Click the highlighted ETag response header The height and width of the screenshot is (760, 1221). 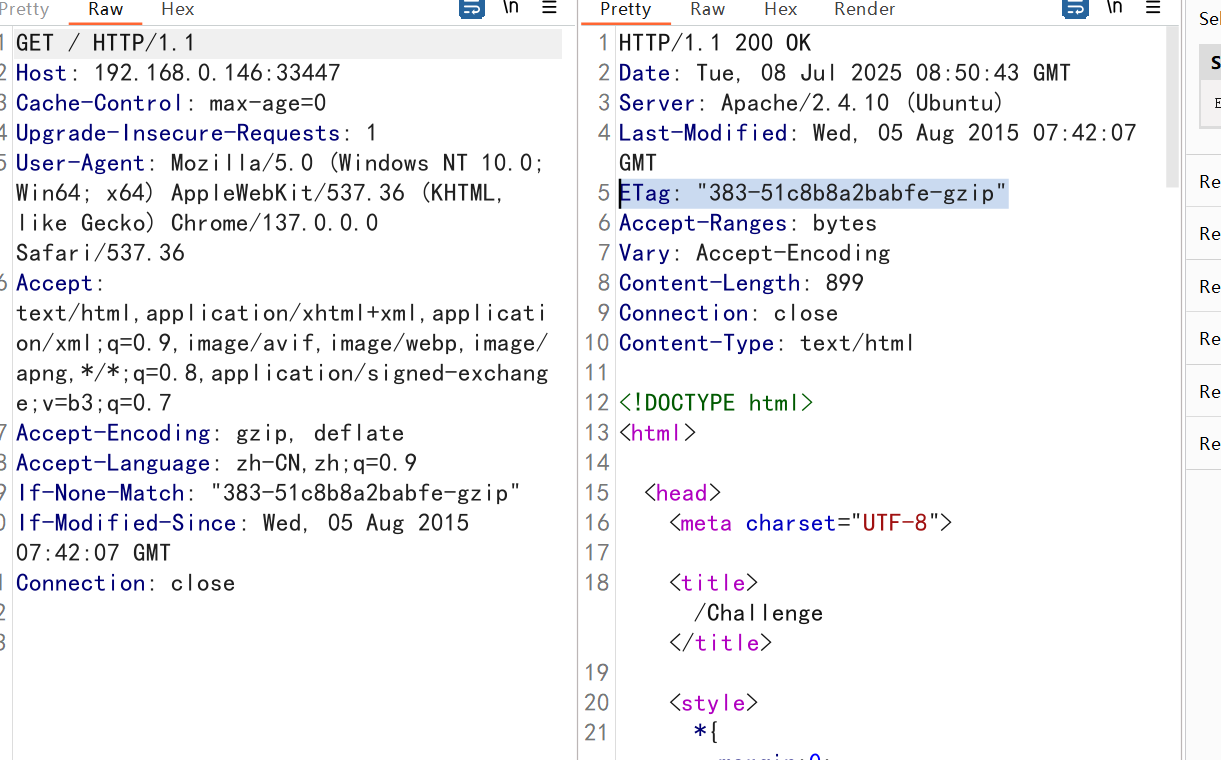pos(813,193)
